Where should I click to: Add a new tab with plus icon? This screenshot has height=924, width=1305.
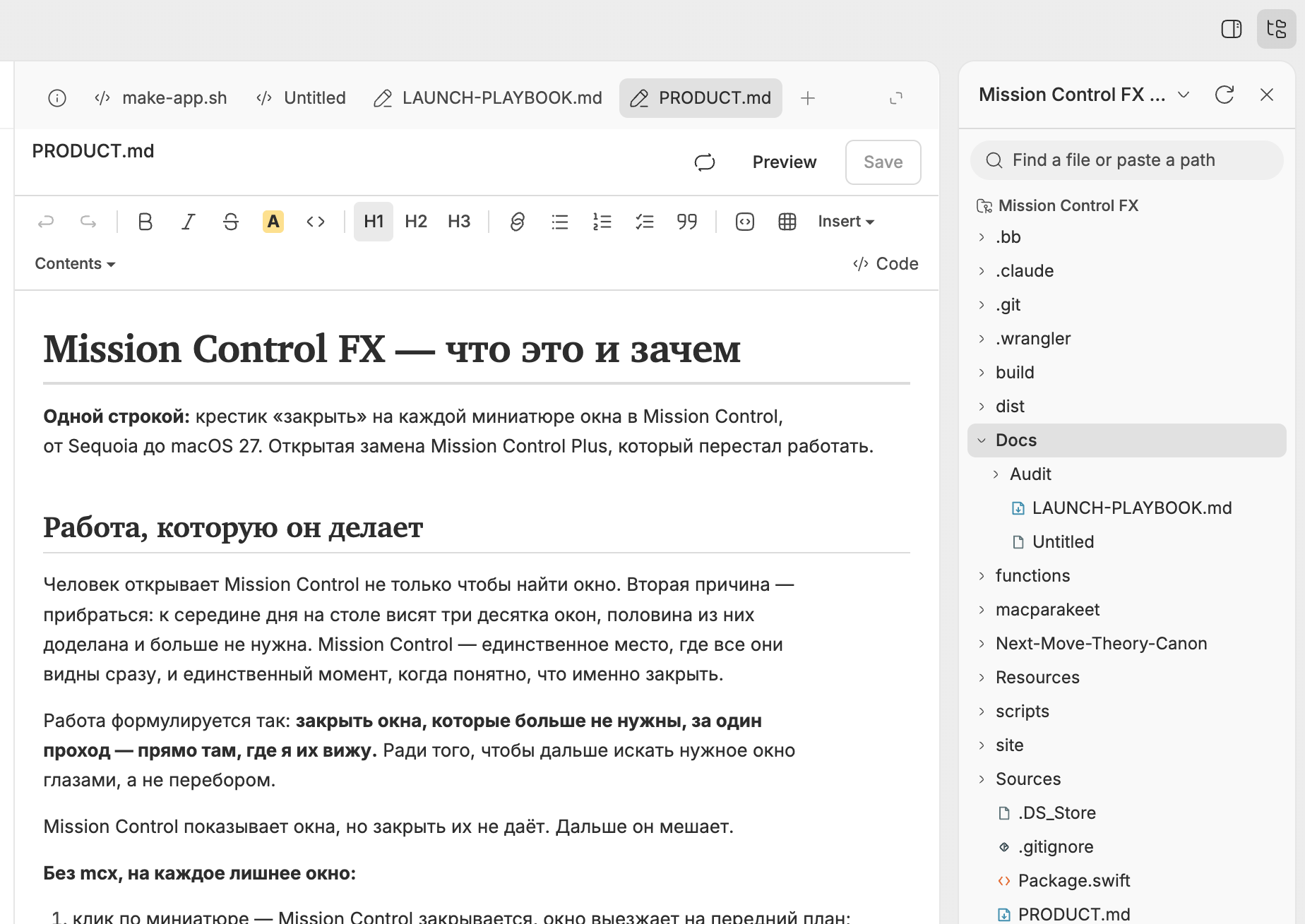[x=808, y=98]
